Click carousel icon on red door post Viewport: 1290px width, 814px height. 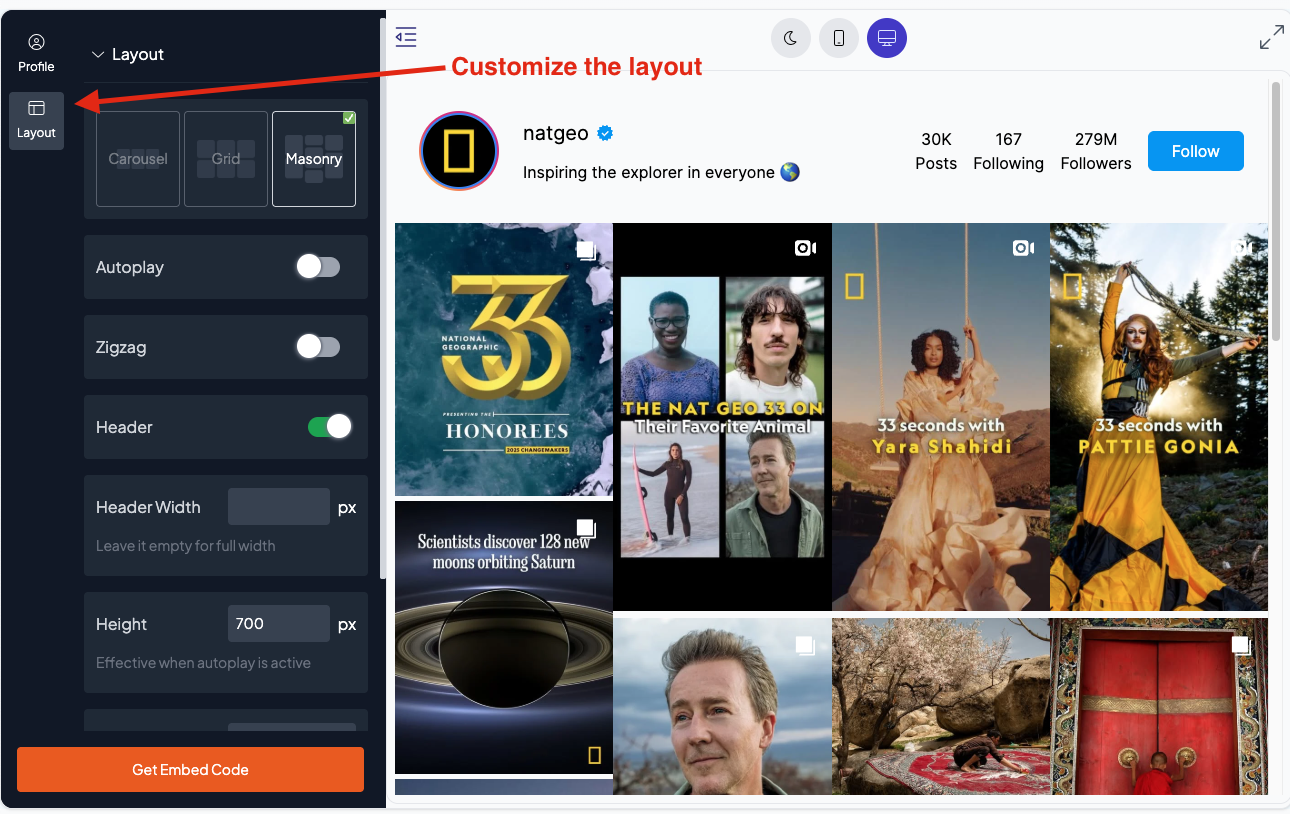[x=1241, y=645]
